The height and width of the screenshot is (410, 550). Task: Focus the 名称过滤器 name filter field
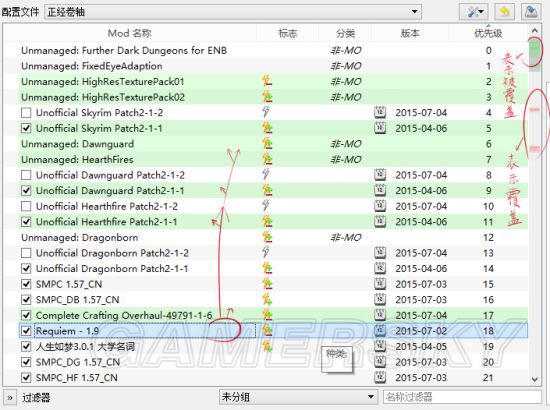pyautogui.click(x=462, y=397)
